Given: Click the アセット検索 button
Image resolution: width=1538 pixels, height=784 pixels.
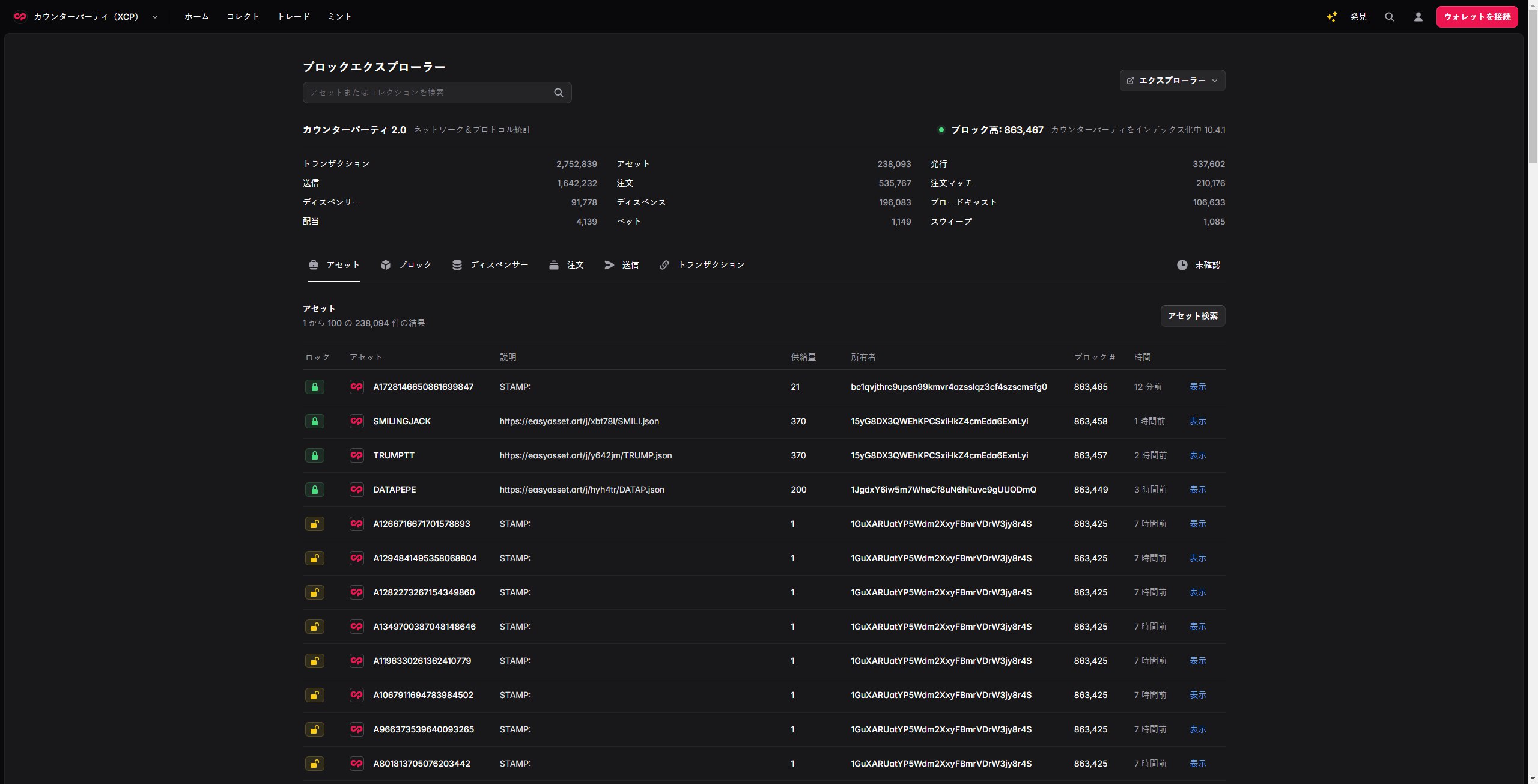Looking at the screenshot, I should (1193, 316).
